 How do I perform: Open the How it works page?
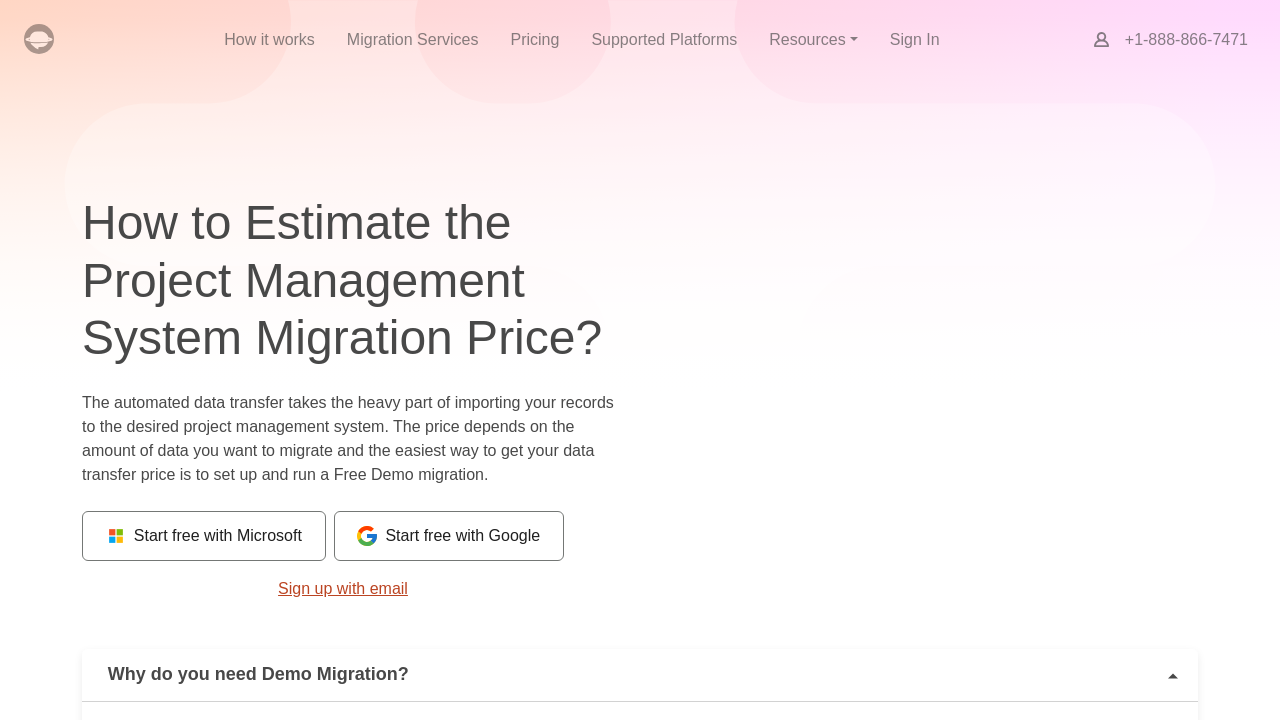click(269, 40)
